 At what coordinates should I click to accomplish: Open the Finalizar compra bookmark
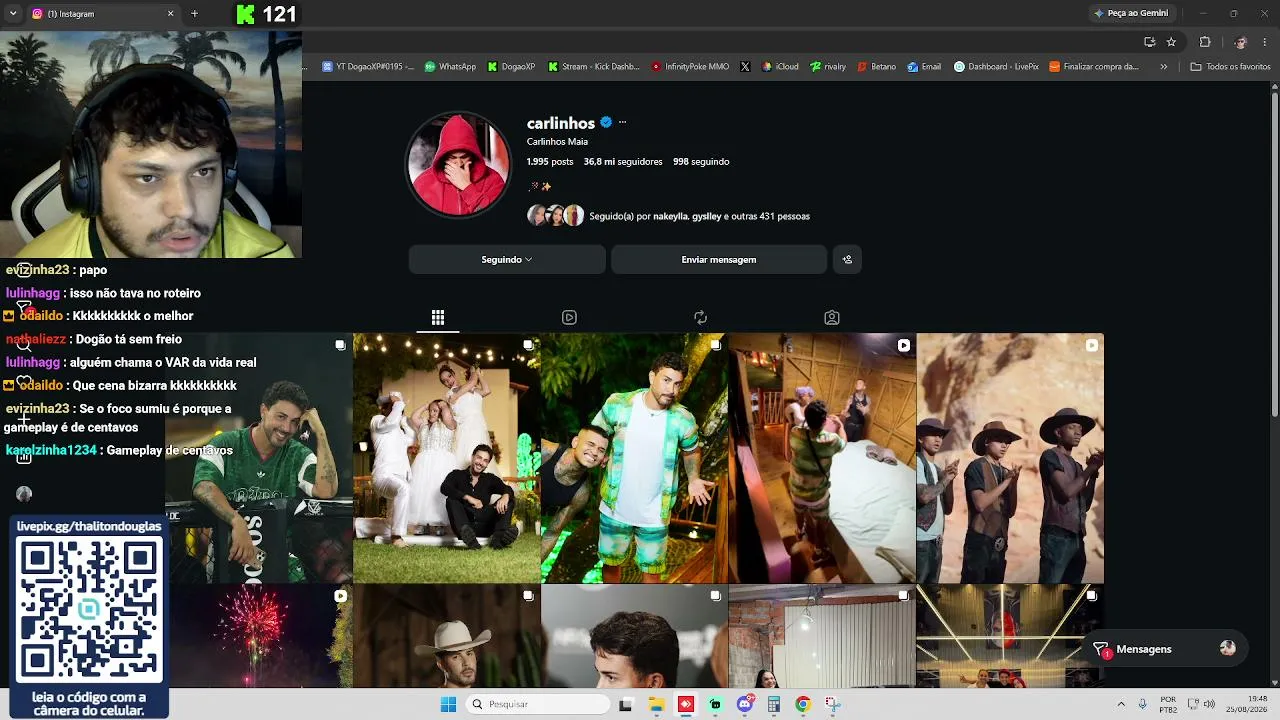[1093, 67]
